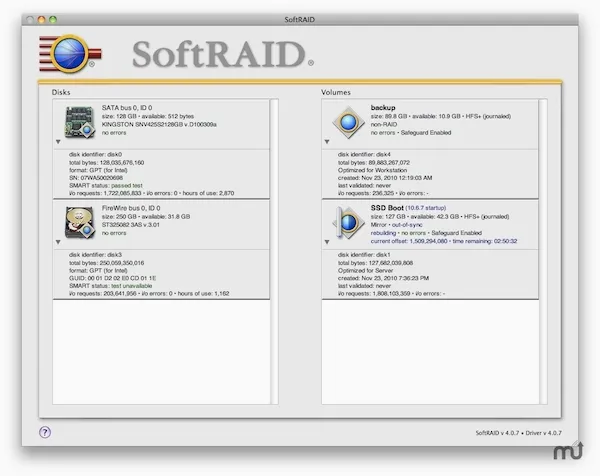Select the SSD Boot mirror volume icon
600x476 pixels.
348,223
